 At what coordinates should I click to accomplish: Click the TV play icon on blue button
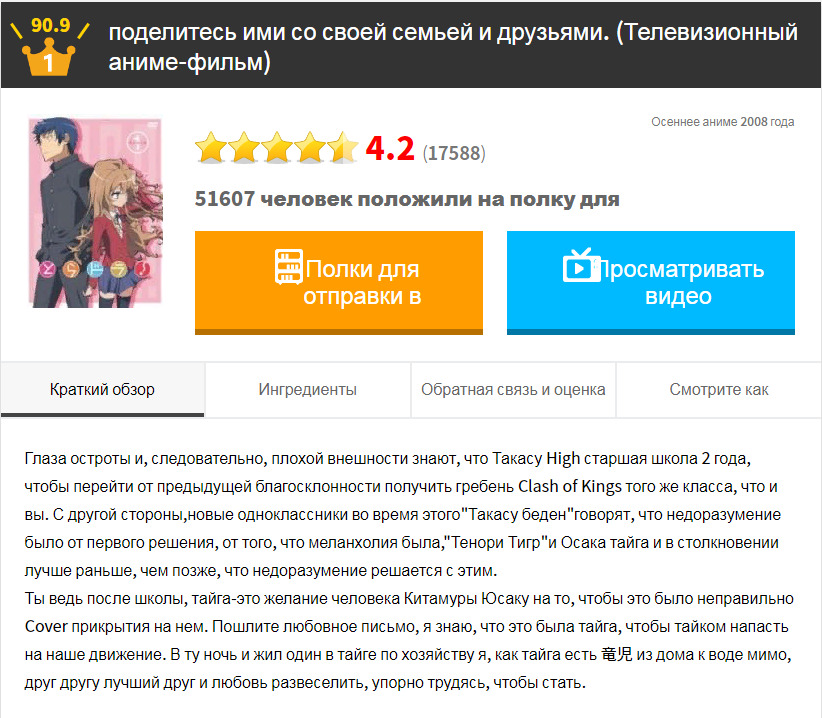581,265
